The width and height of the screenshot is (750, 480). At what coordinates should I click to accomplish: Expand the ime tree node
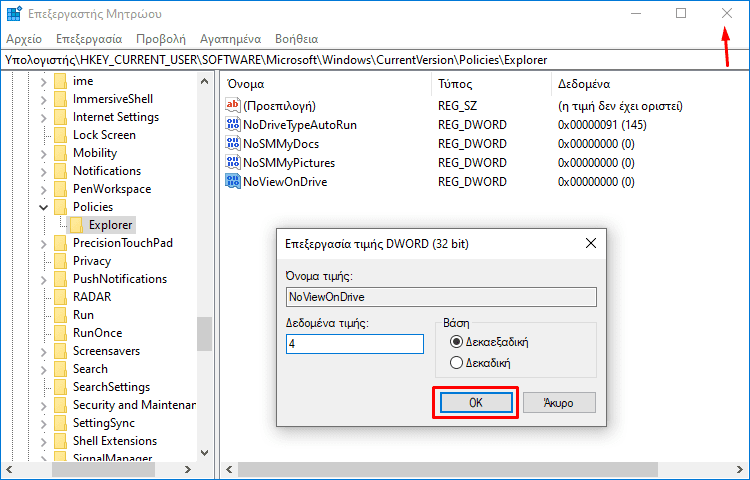coord(44,82)
